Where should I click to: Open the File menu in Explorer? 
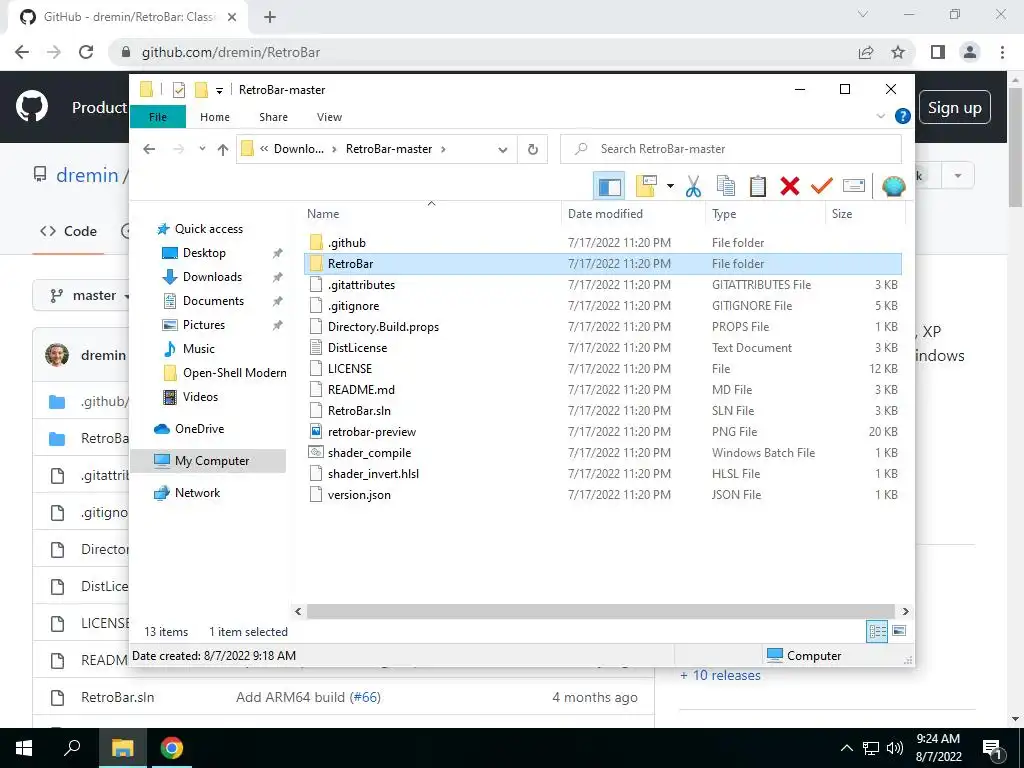(158, 117)
